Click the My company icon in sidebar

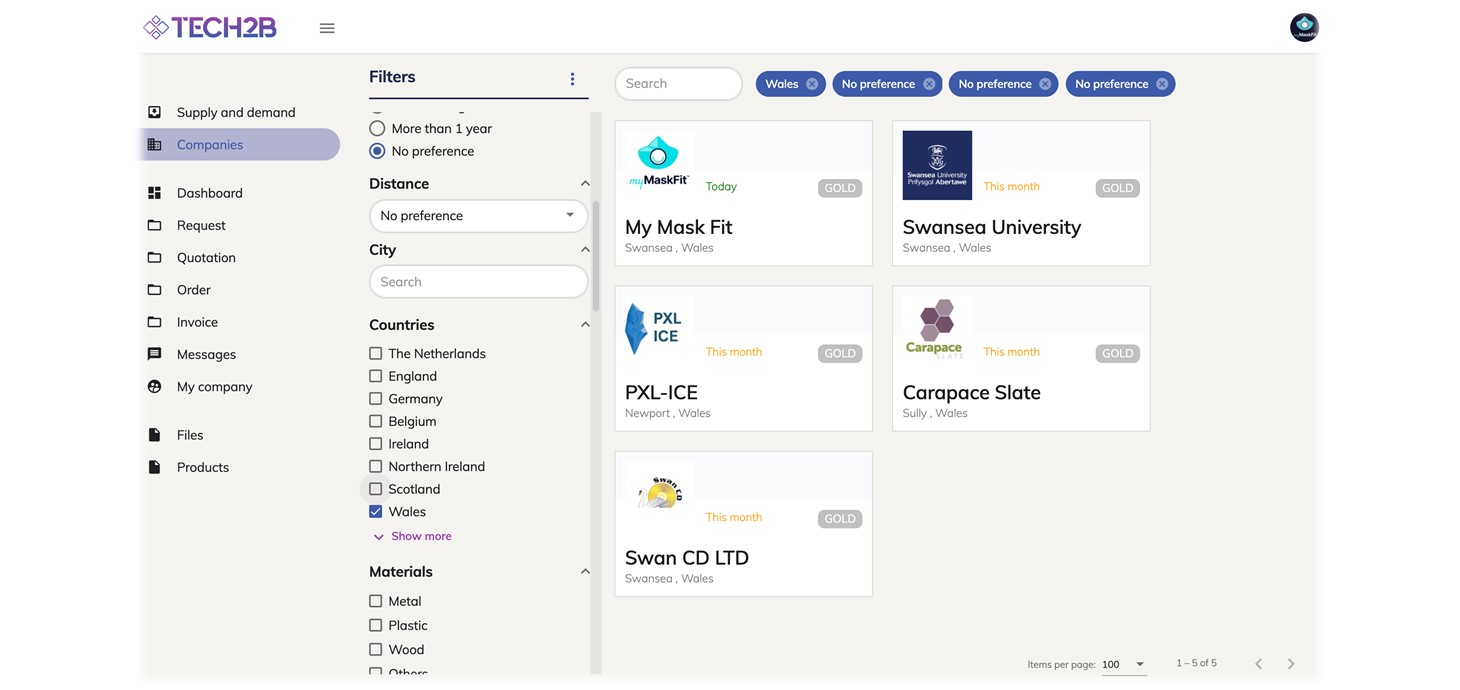(154, 387)
